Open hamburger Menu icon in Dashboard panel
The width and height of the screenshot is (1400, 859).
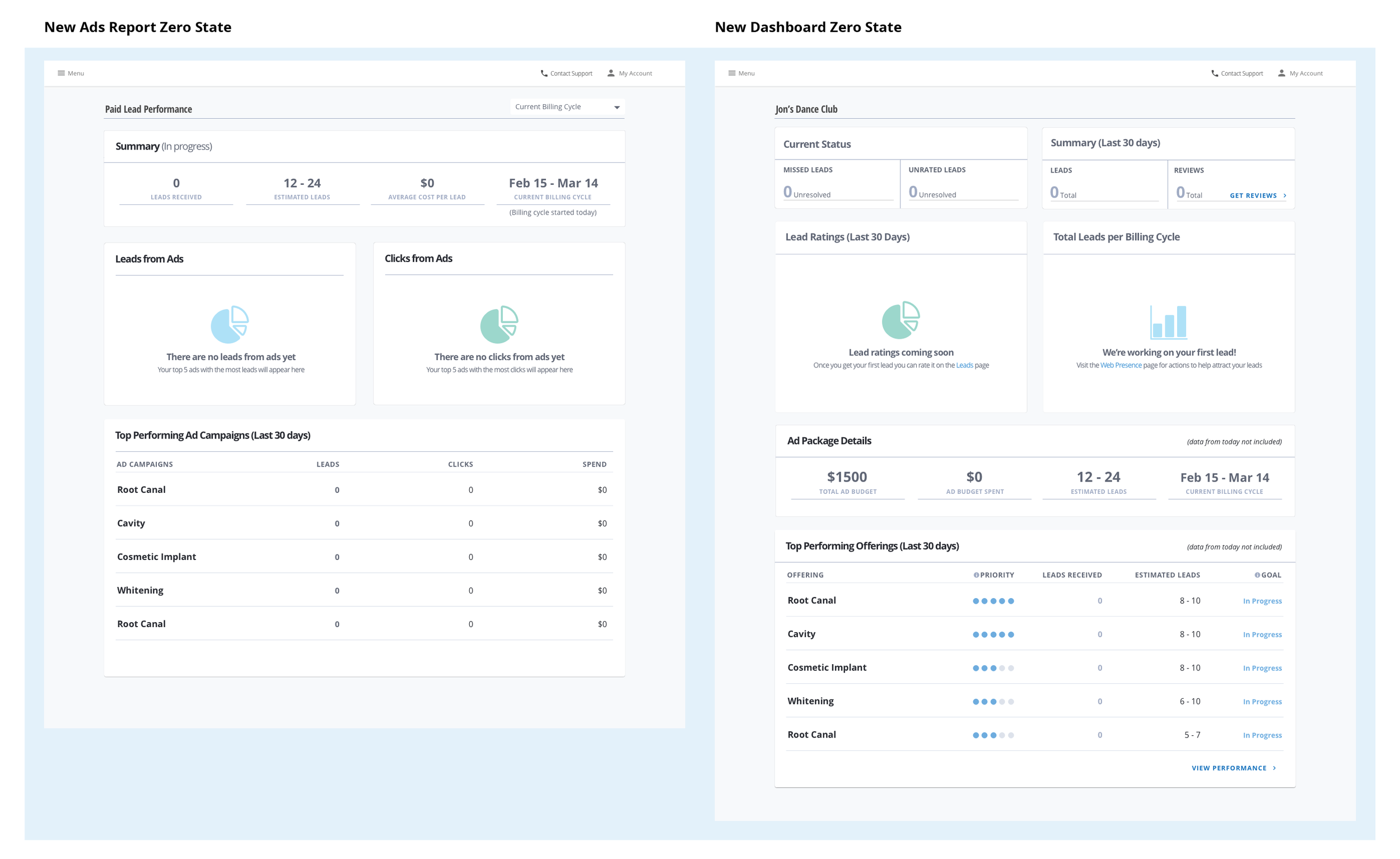732,73
